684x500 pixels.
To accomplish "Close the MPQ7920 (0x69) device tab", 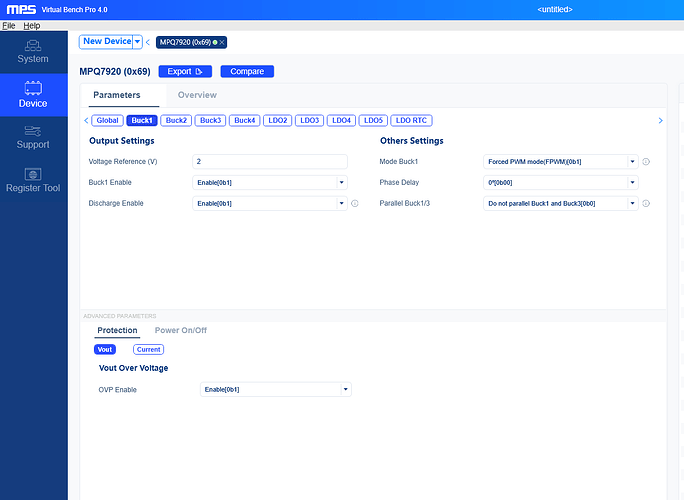I will (222, 42).
